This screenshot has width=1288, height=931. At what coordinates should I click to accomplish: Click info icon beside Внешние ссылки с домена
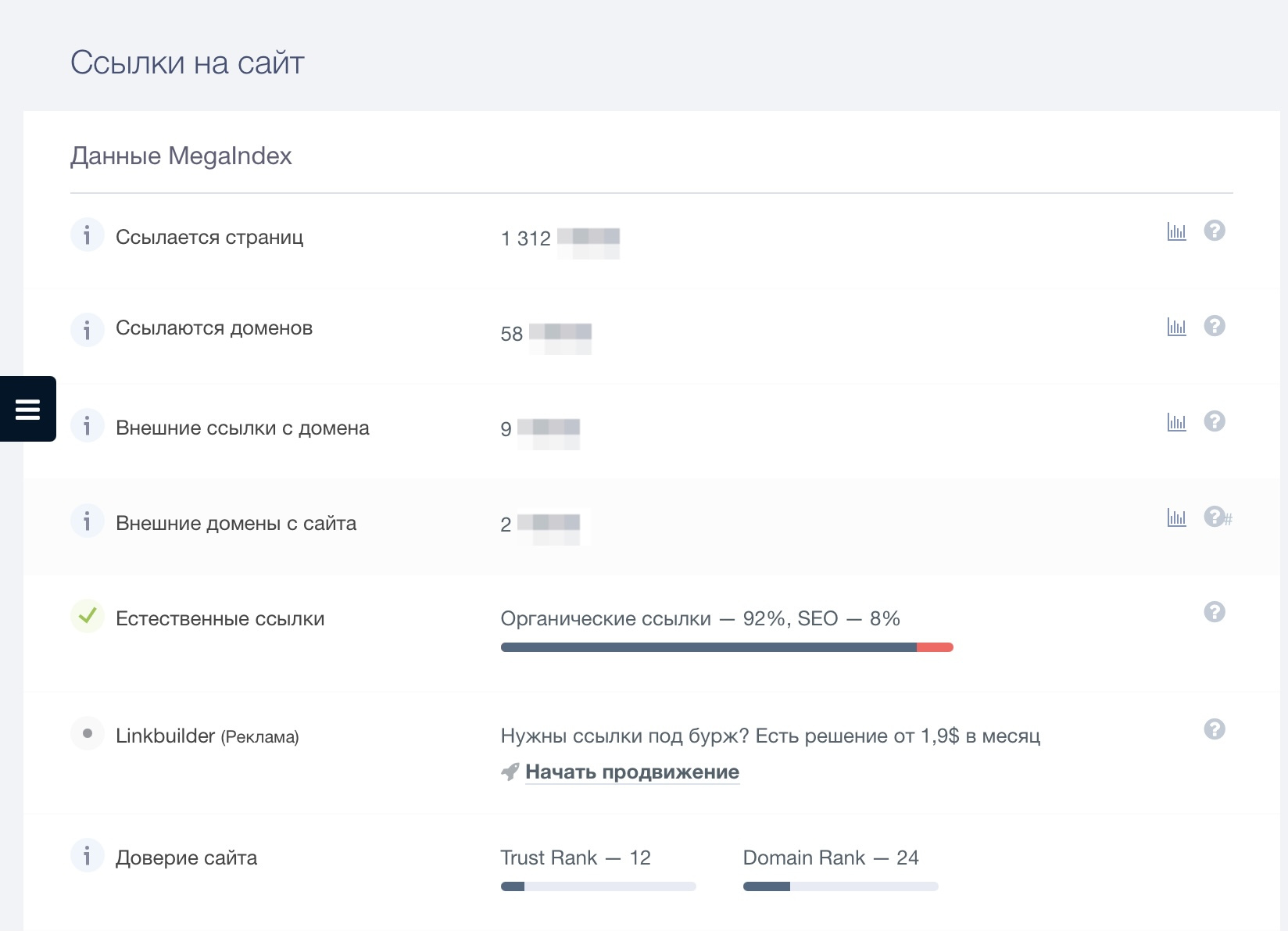click(x=87, y=425)
